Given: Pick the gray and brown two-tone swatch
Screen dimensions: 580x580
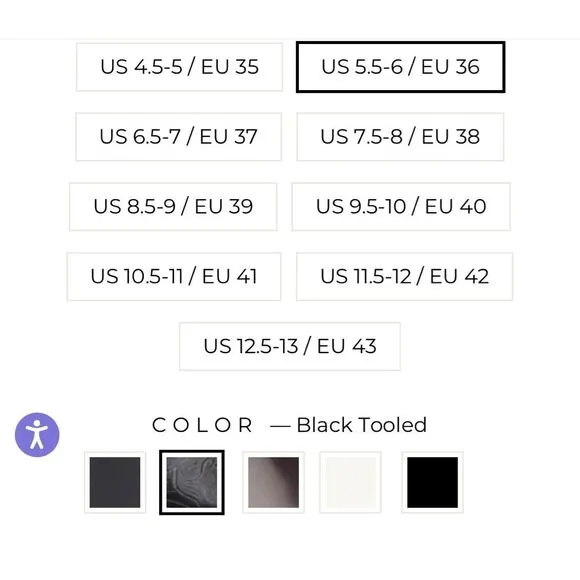Looking at the screenshot, I should (273, 482).
